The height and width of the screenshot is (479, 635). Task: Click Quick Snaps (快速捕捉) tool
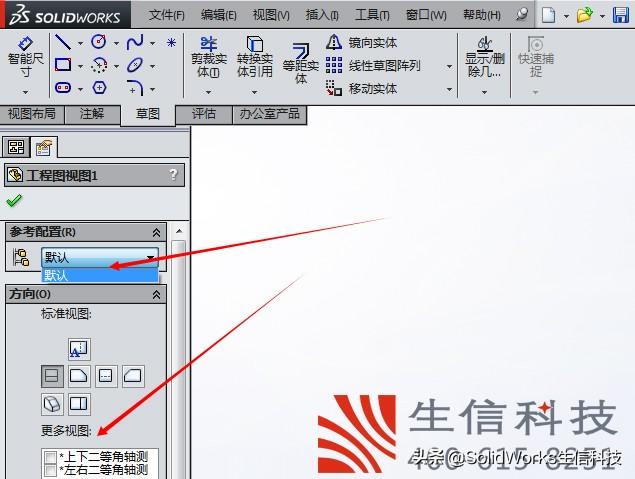pos(536,57)
